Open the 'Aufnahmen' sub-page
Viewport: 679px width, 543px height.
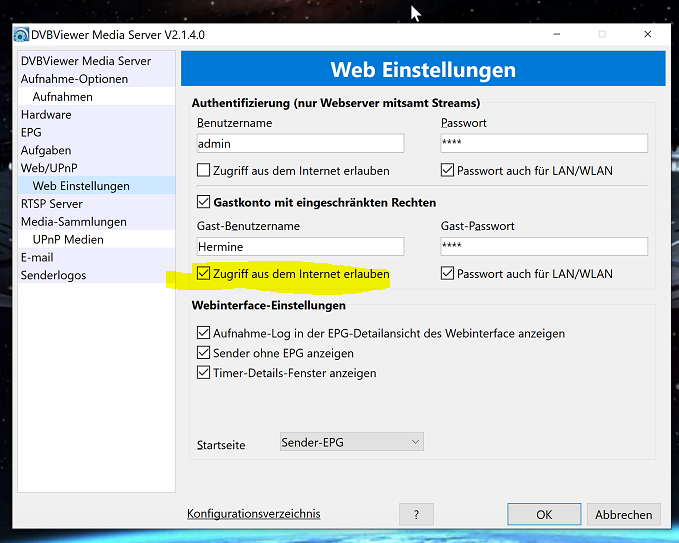(x=97, y=96)
